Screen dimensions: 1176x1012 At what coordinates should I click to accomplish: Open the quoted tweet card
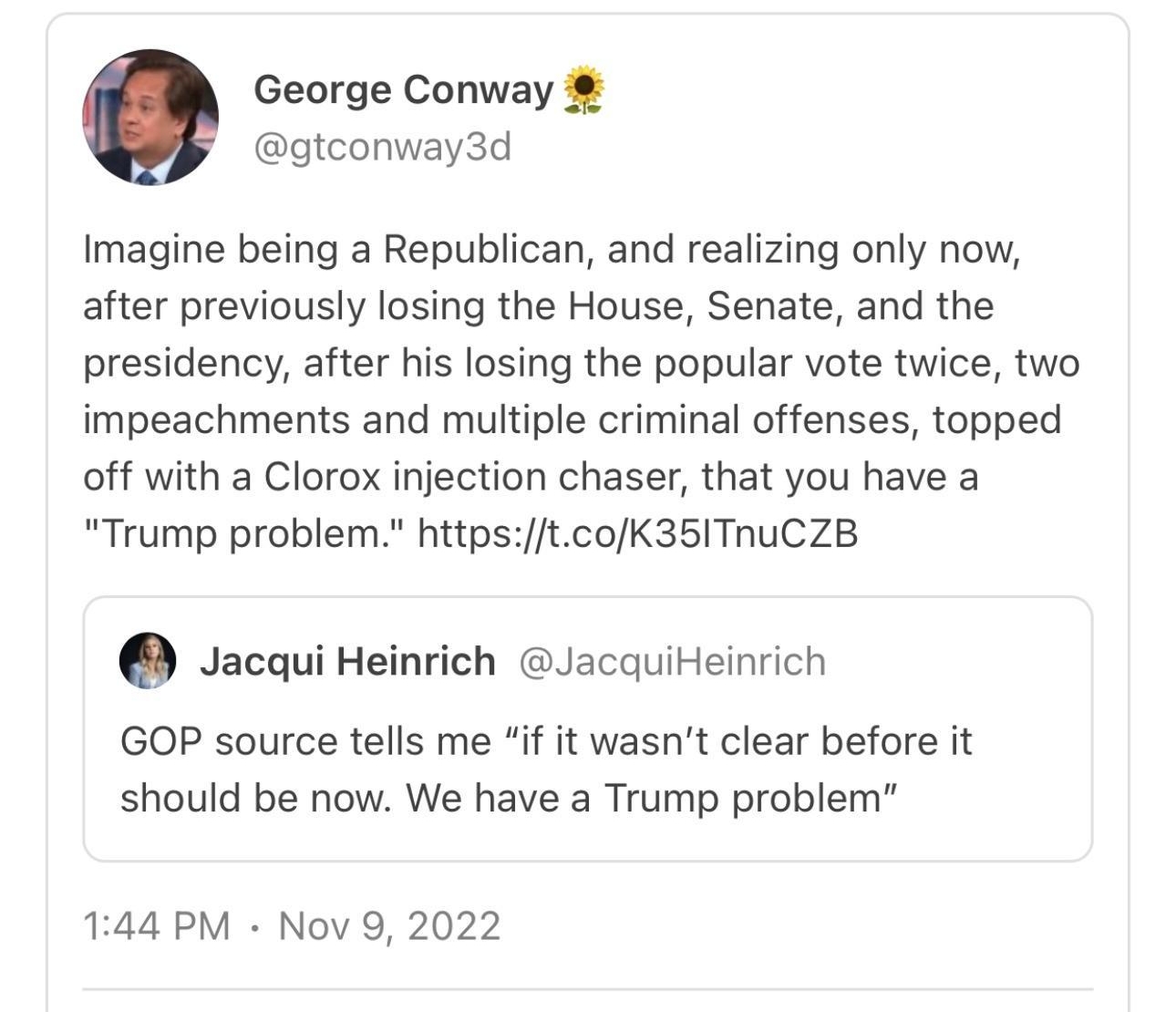[x=588, y=729]
